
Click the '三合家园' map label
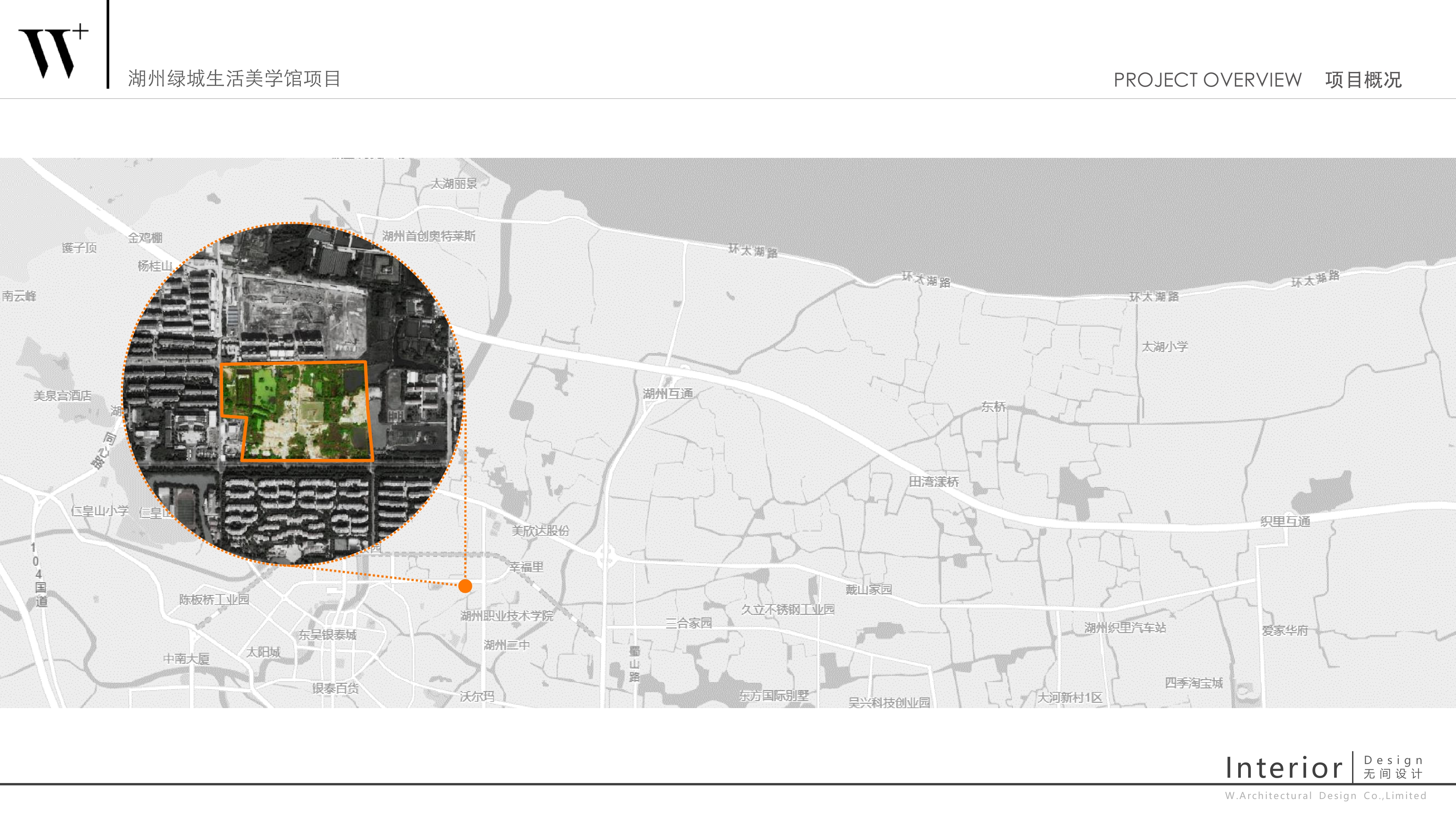[689, 623]
